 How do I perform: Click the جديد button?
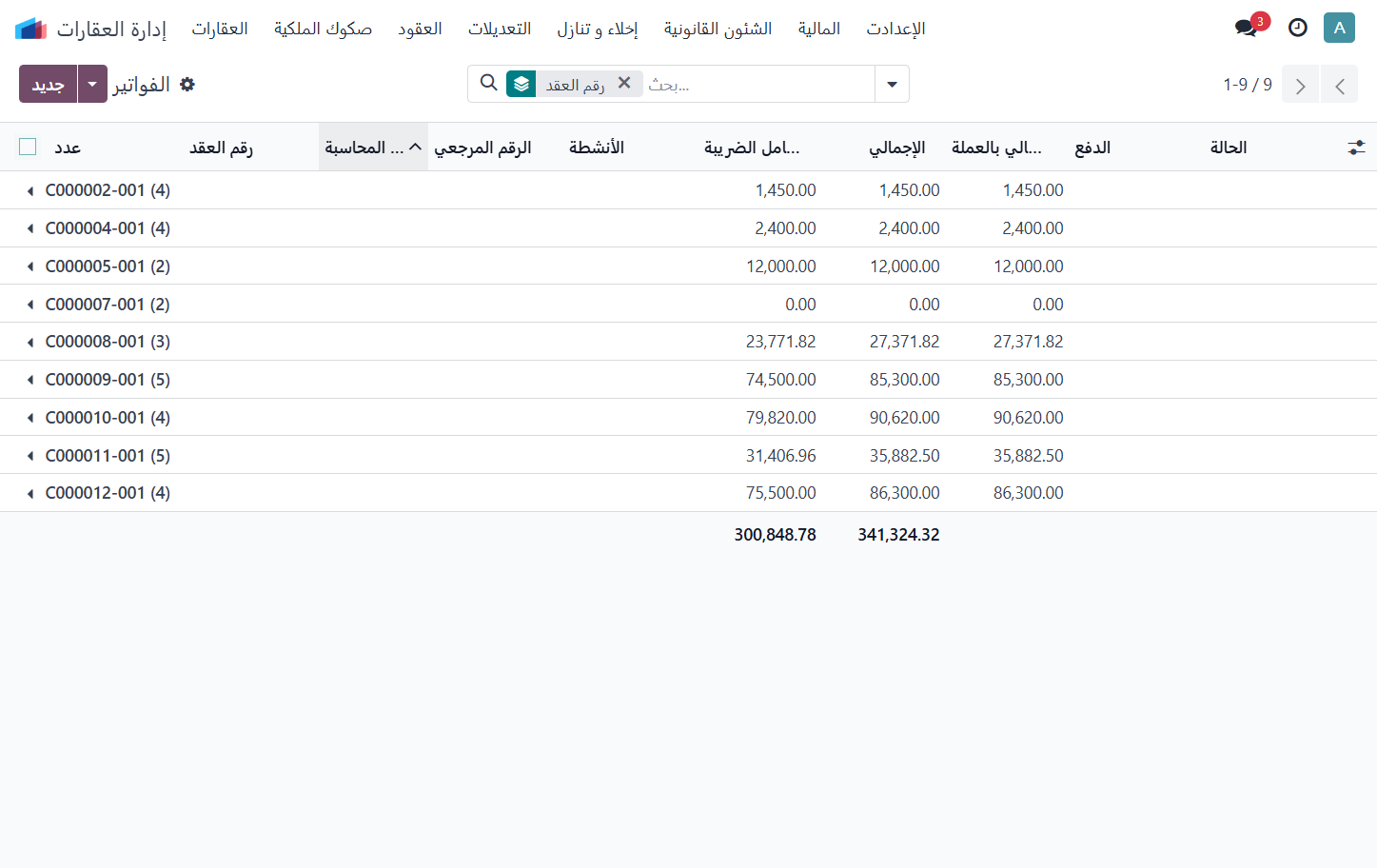[x=48, y=84]
